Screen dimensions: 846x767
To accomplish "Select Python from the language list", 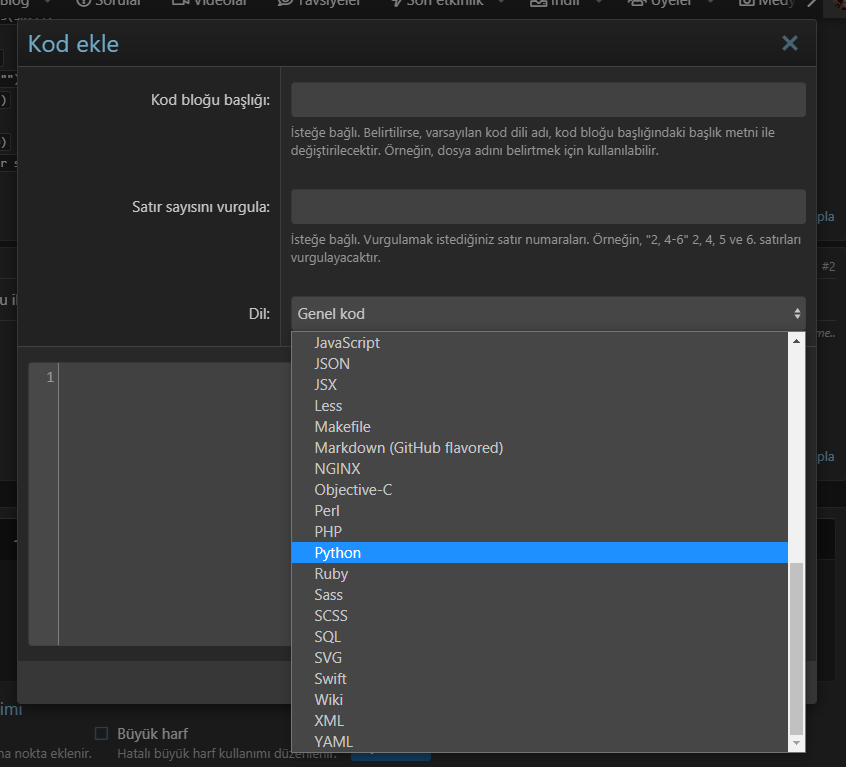I will pyautogui.click(x=338, y=553).
